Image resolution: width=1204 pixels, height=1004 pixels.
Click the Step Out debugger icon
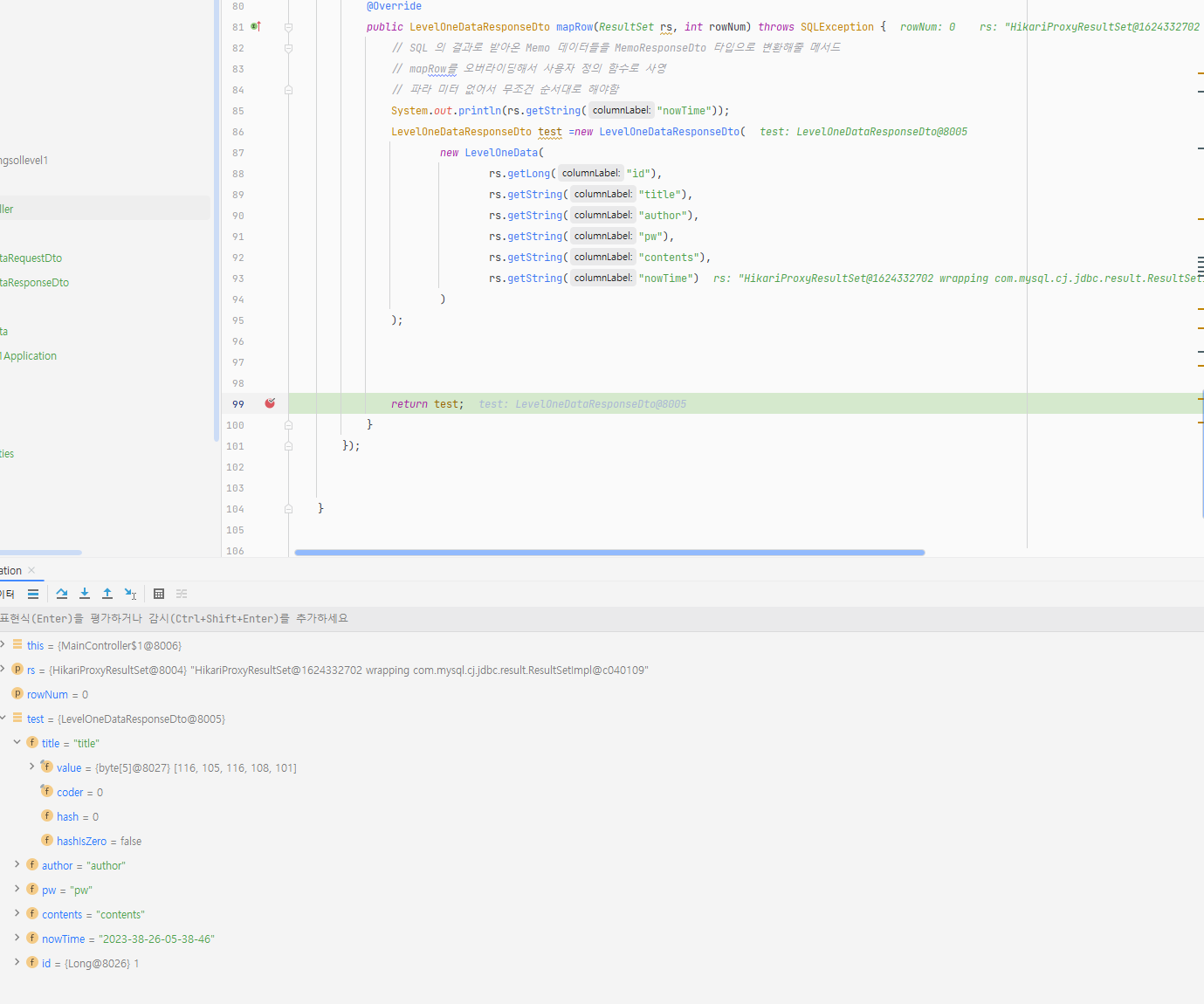click(x=107, y=594)
